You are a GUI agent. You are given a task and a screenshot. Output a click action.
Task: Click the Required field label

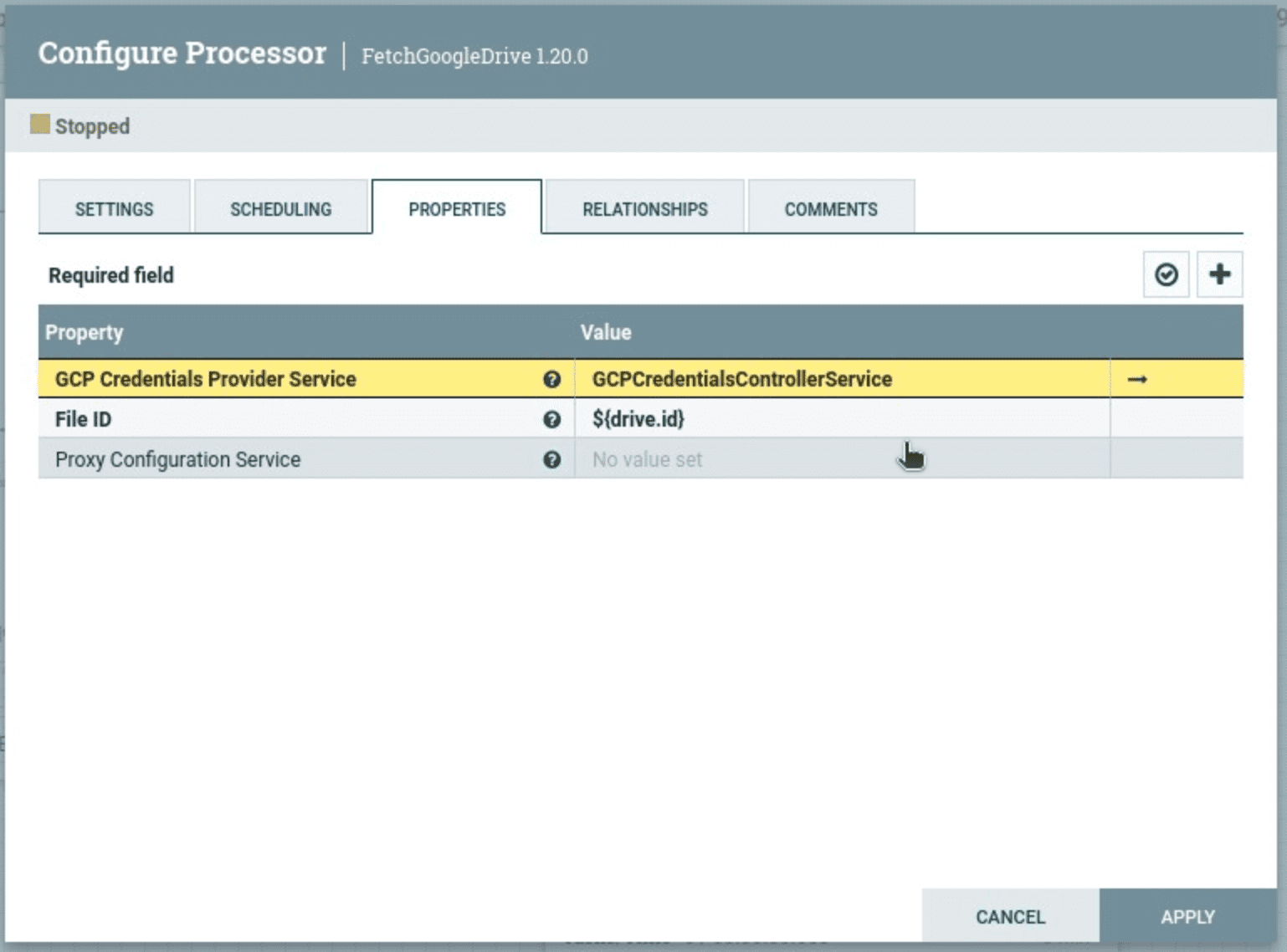pos(111,275)
